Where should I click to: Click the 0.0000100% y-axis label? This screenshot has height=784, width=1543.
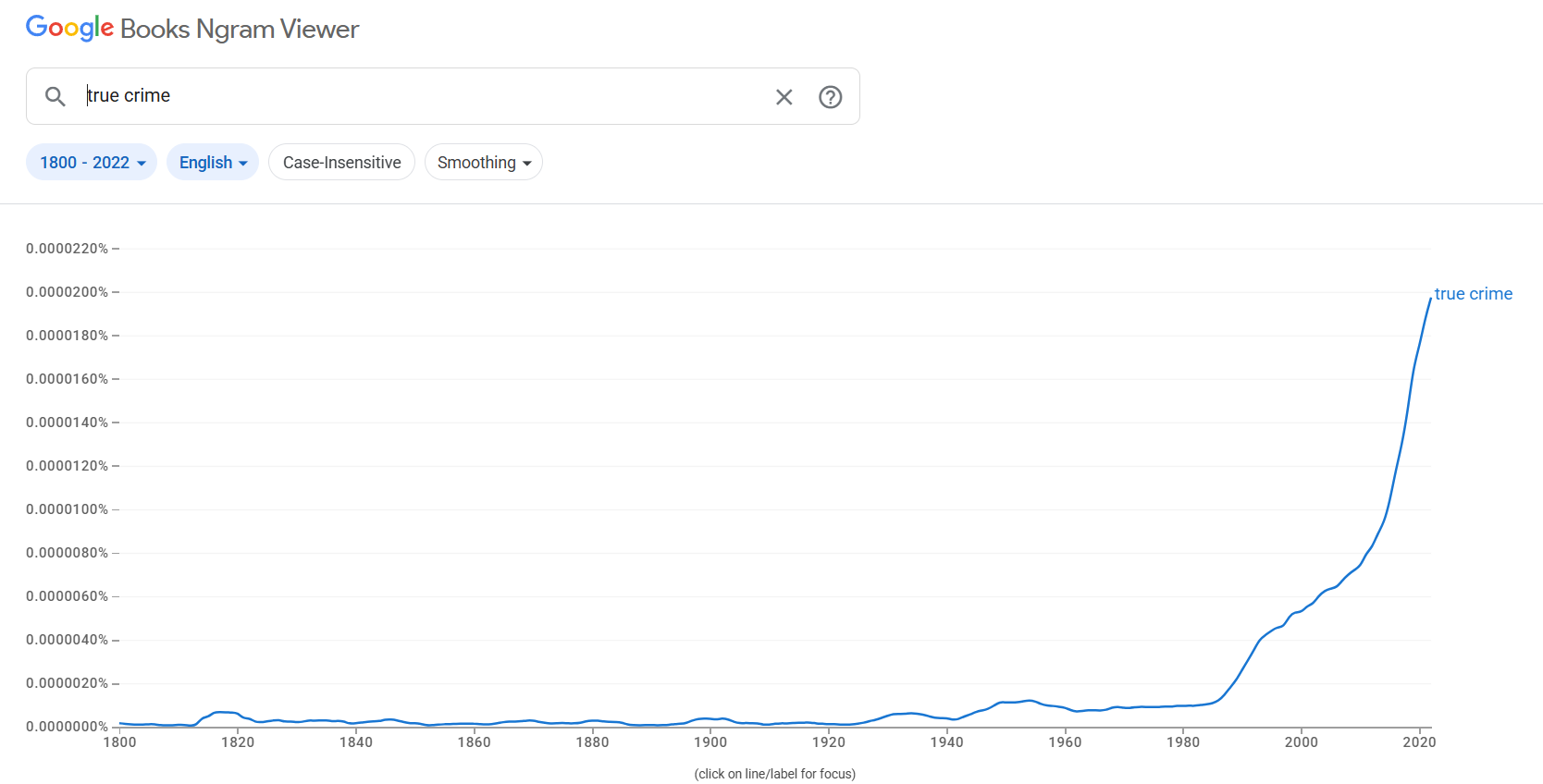(67, 509)
